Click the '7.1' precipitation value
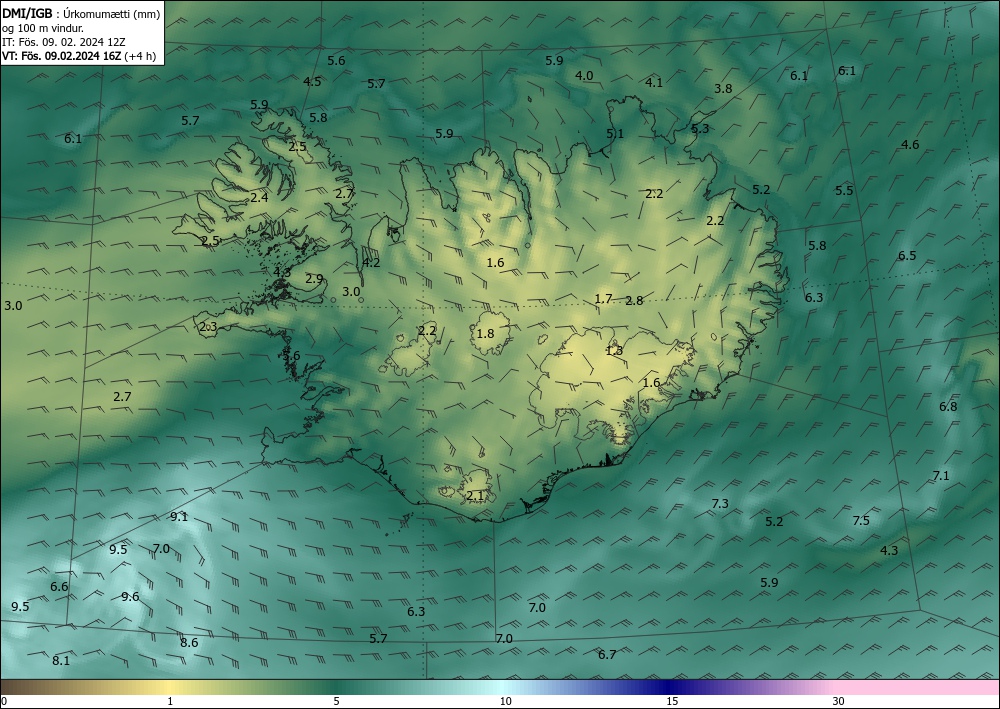Screen dimensions: 1000x709 click(941, 476)
